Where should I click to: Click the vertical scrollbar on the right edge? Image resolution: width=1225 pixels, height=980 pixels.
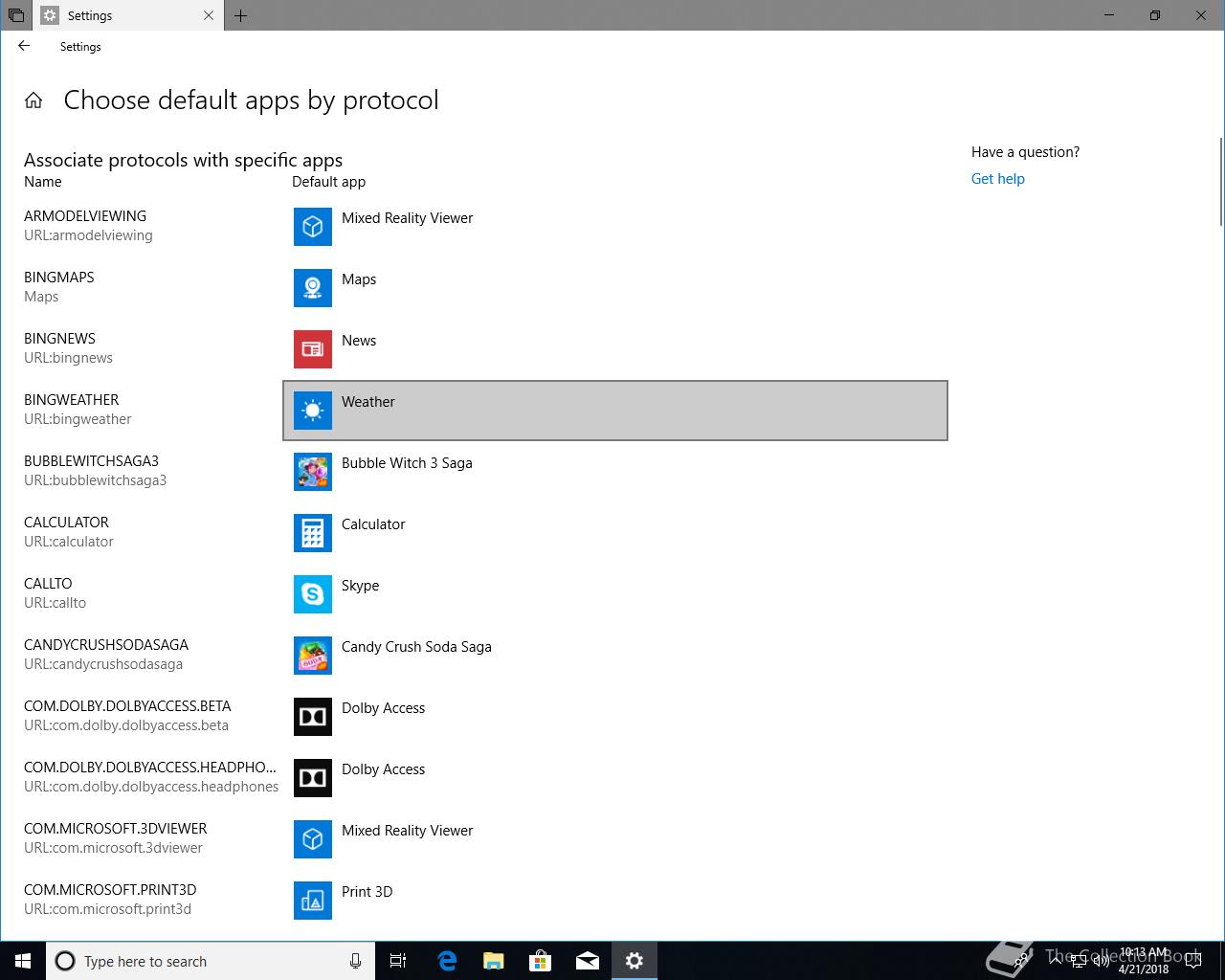1220,182
